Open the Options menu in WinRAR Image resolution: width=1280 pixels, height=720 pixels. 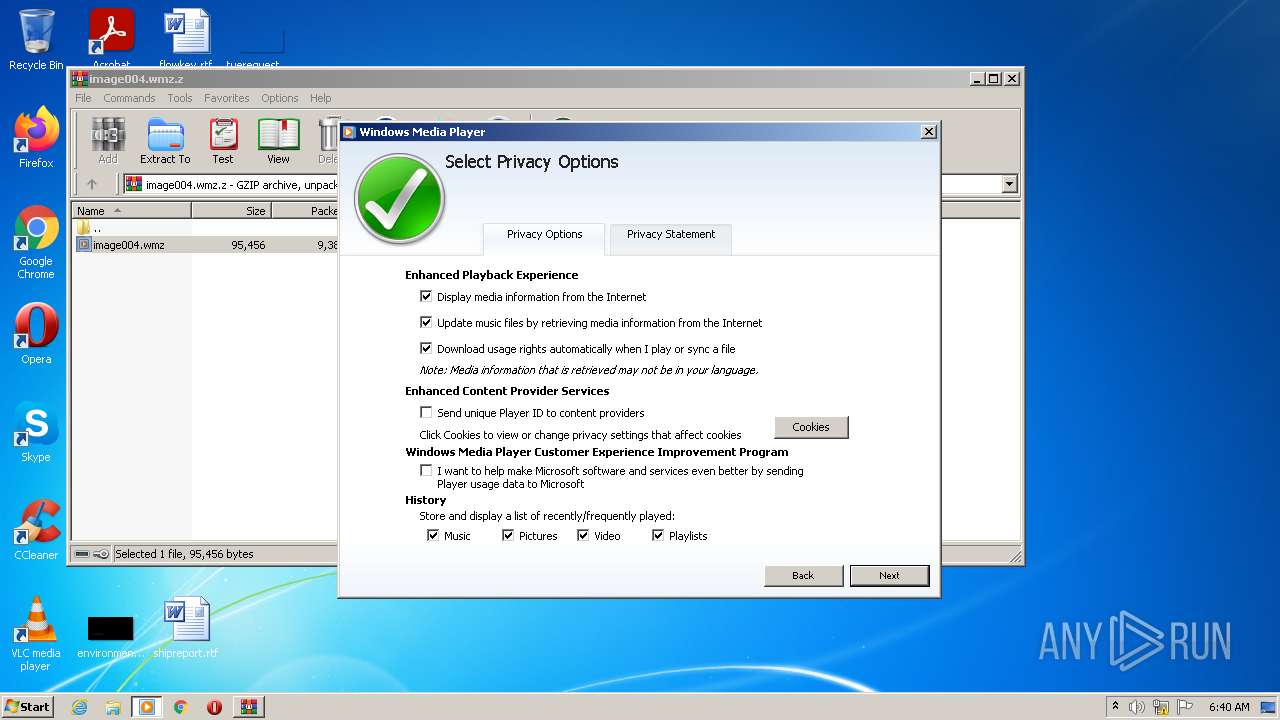point(280,98)
